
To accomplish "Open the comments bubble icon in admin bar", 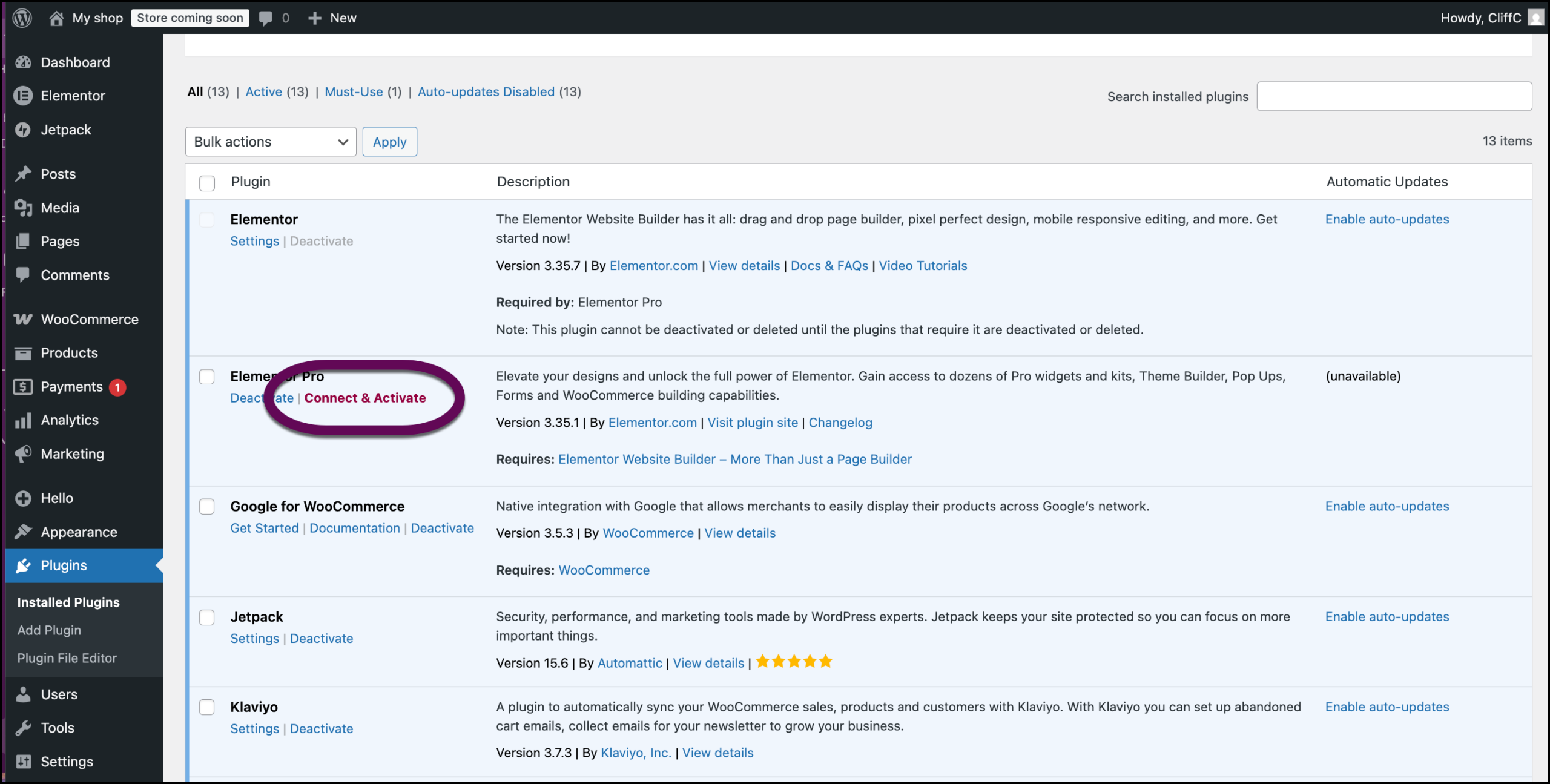I will 265,18.
